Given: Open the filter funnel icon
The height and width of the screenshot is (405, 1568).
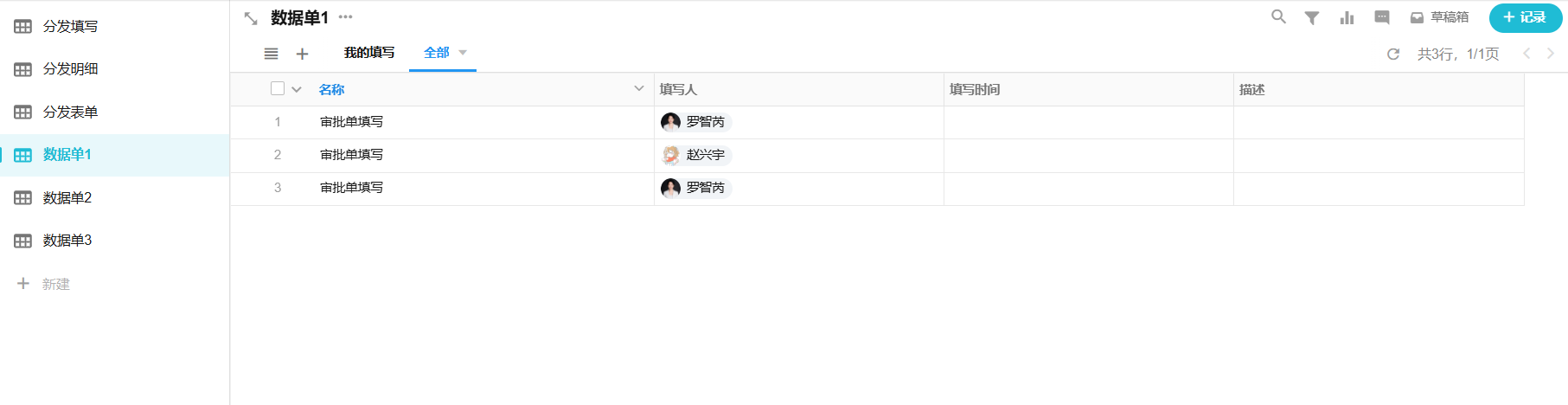Looking at the screenshot, I should (x=1312, y=17).
